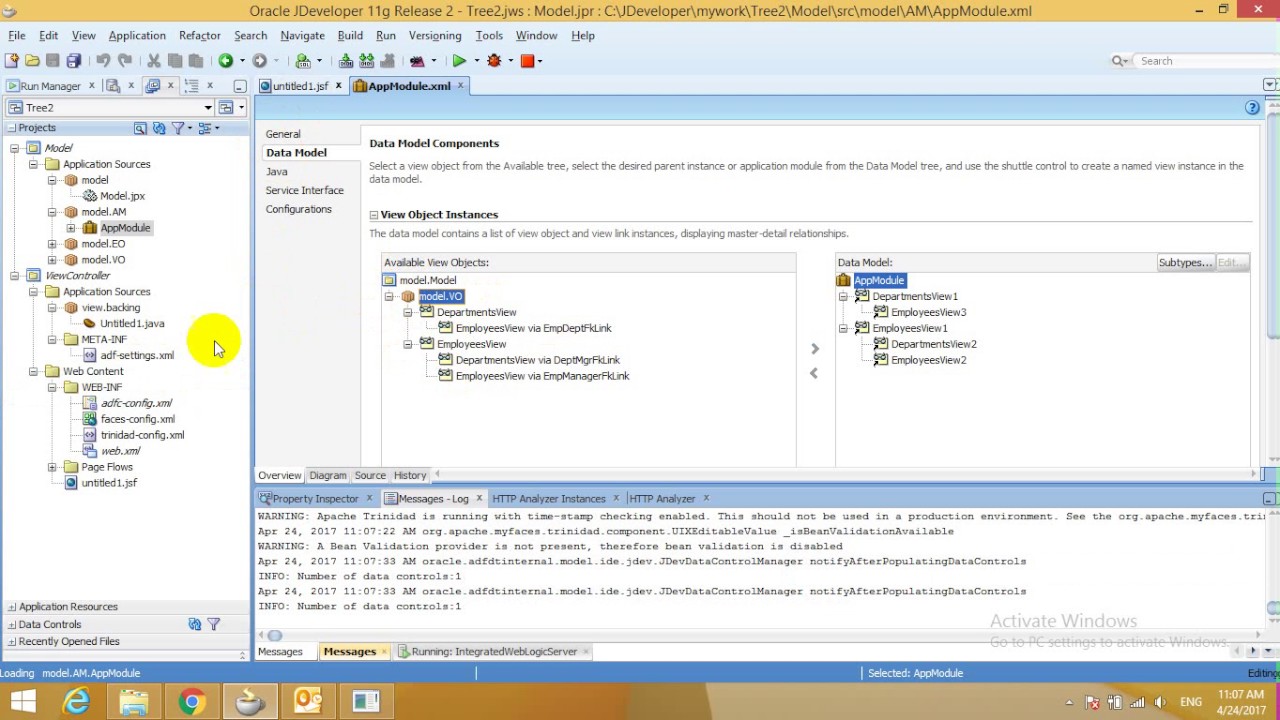Remove view instance with the left shuttle arrow
The image size is (1280, 720).
[814, 373]
